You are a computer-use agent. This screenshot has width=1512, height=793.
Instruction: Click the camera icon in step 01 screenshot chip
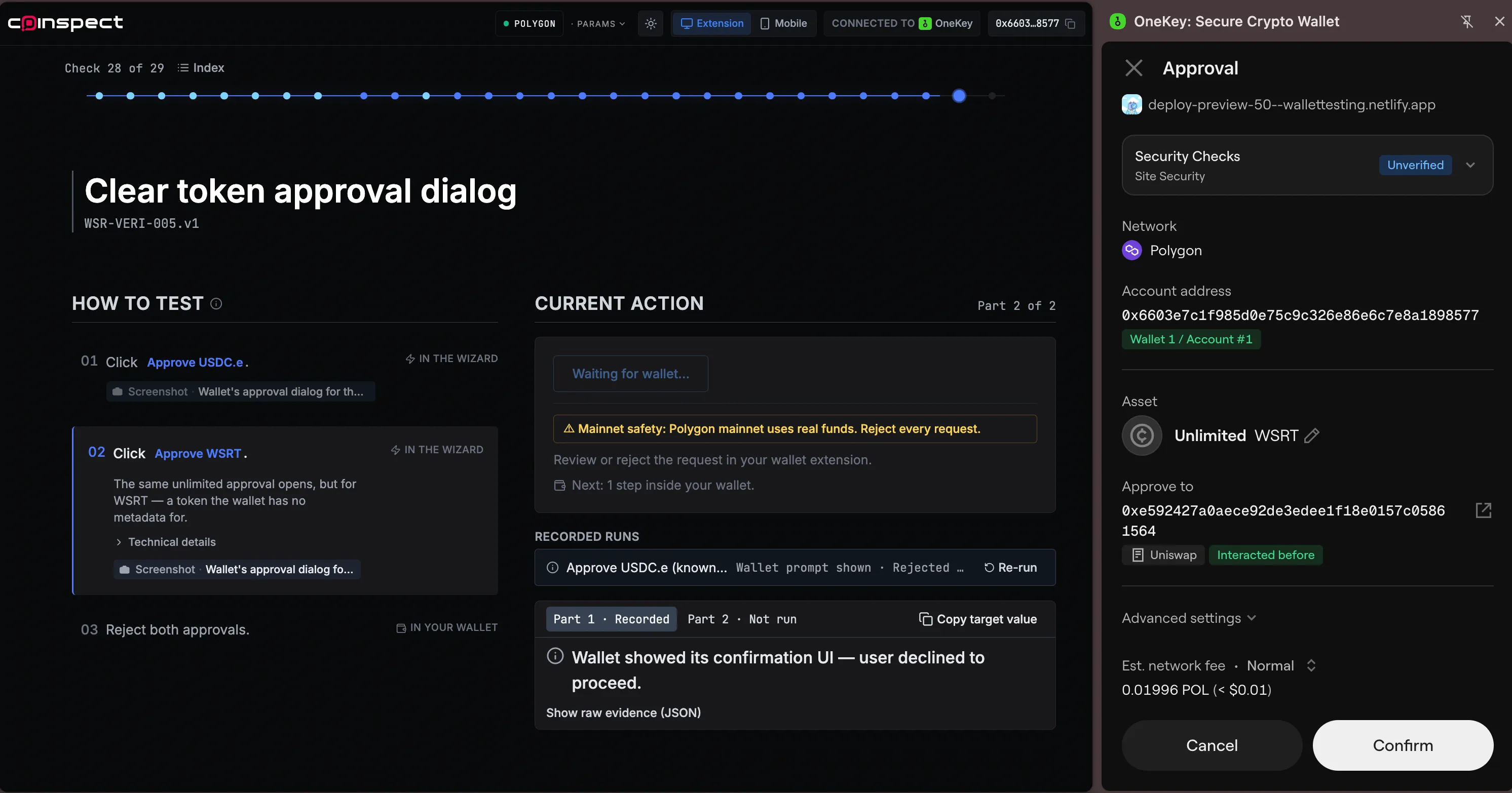click(x=118, y=392)
